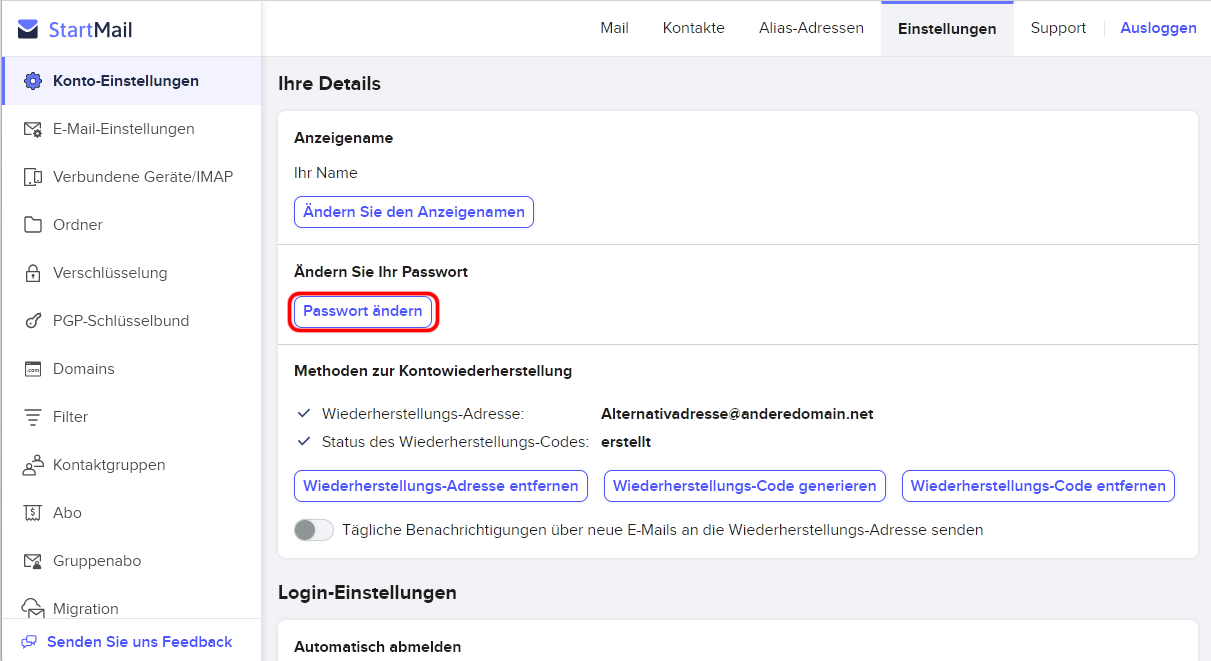
Task: Click Wiederherstellungs-Code generieren button
Action: pos(745,486)
